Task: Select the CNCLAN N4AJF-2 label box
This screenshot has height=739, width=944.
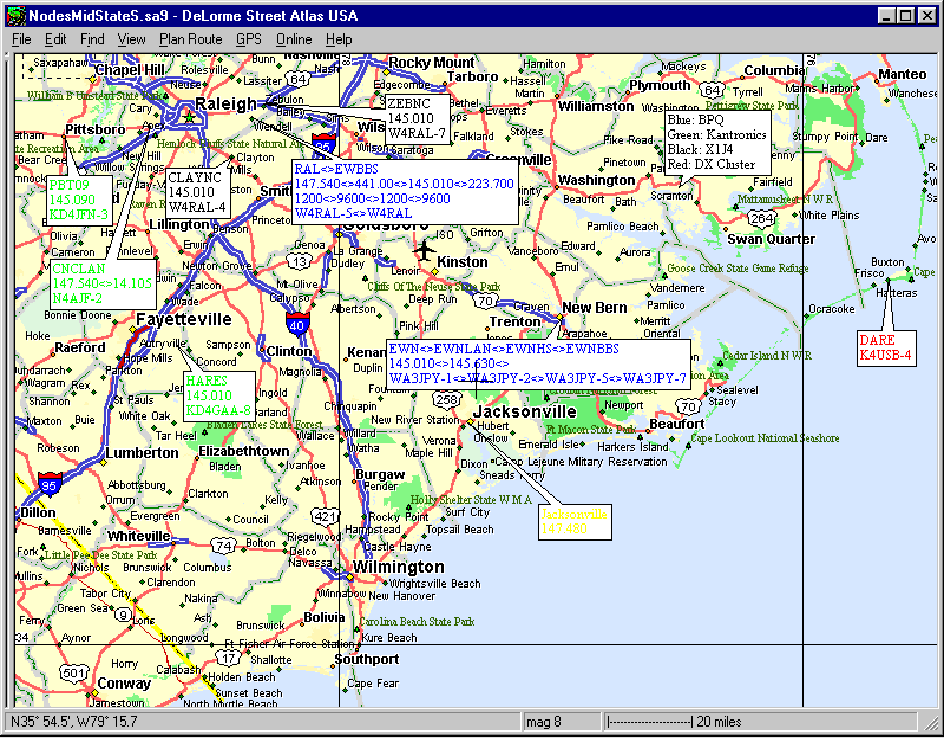Action: click(x=104, y=284)
